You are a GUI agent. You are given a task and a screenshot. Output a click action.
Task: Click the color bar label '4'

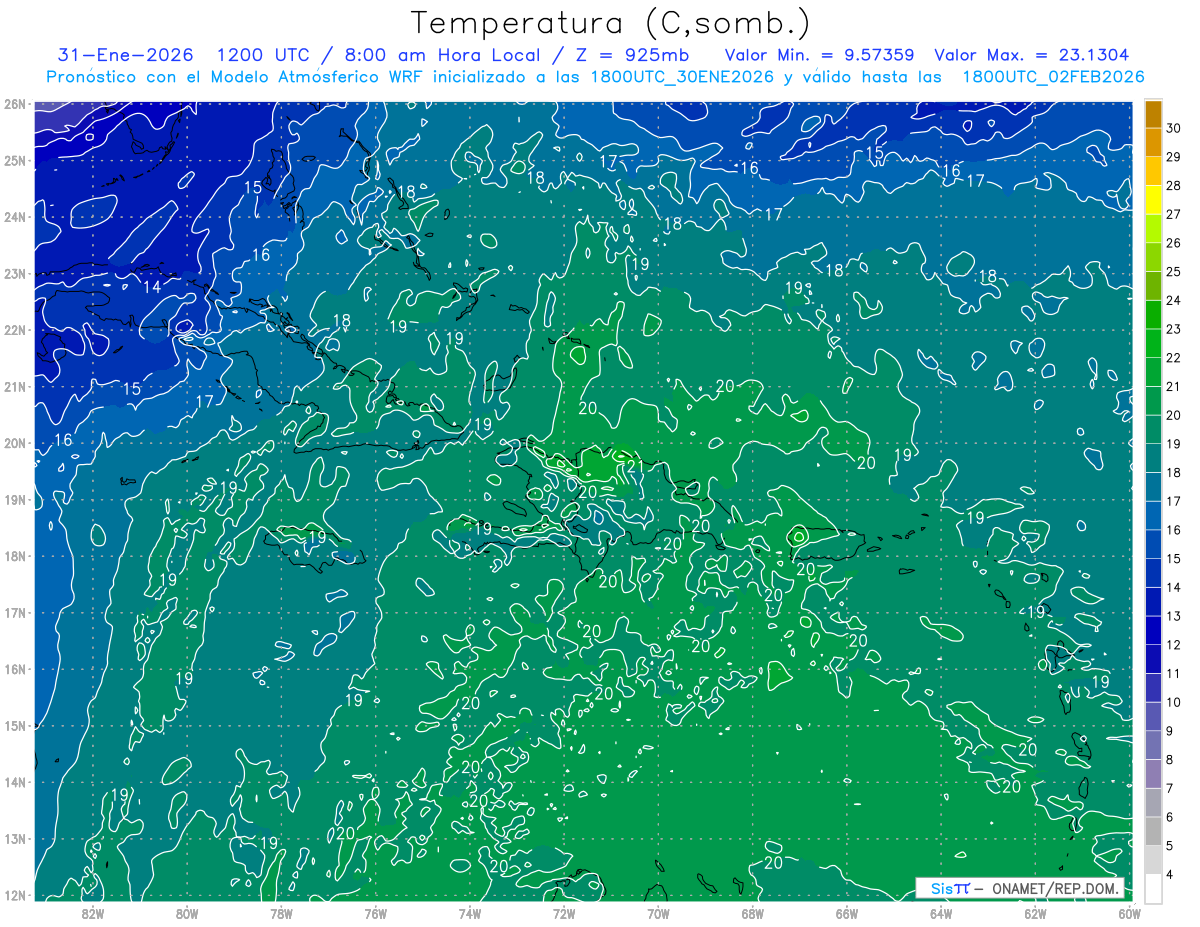[1172, 876]
